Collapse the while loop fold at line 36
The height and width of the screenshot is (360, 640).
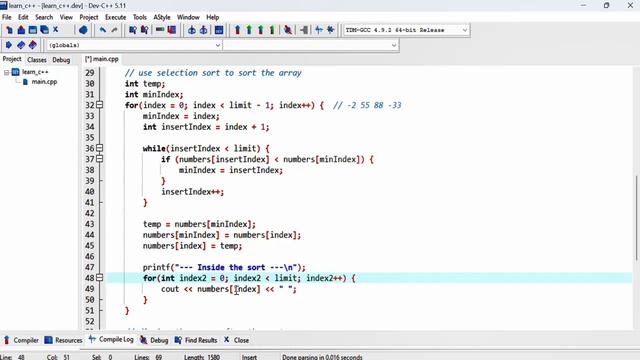pos(99,148)
